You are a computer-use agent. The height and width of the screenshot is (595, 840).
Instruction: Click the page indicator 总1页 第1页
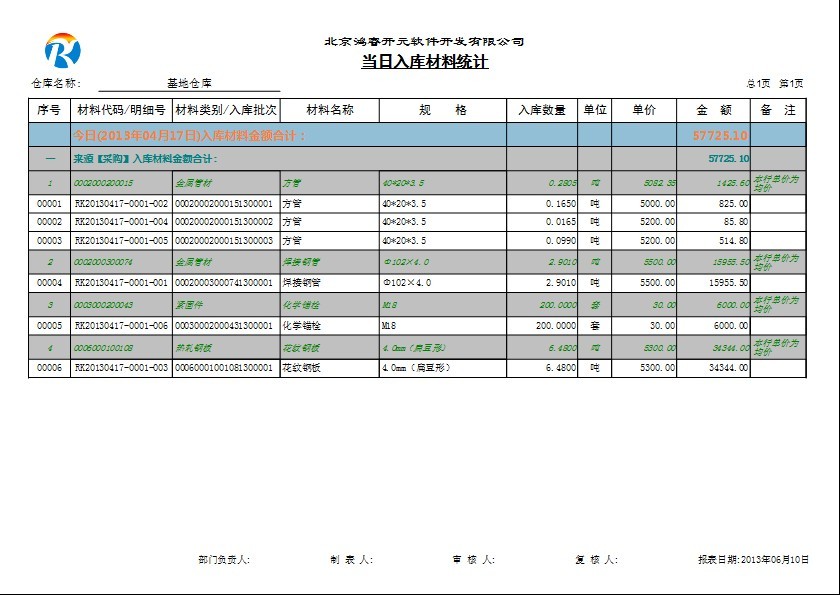click(775, 84)
